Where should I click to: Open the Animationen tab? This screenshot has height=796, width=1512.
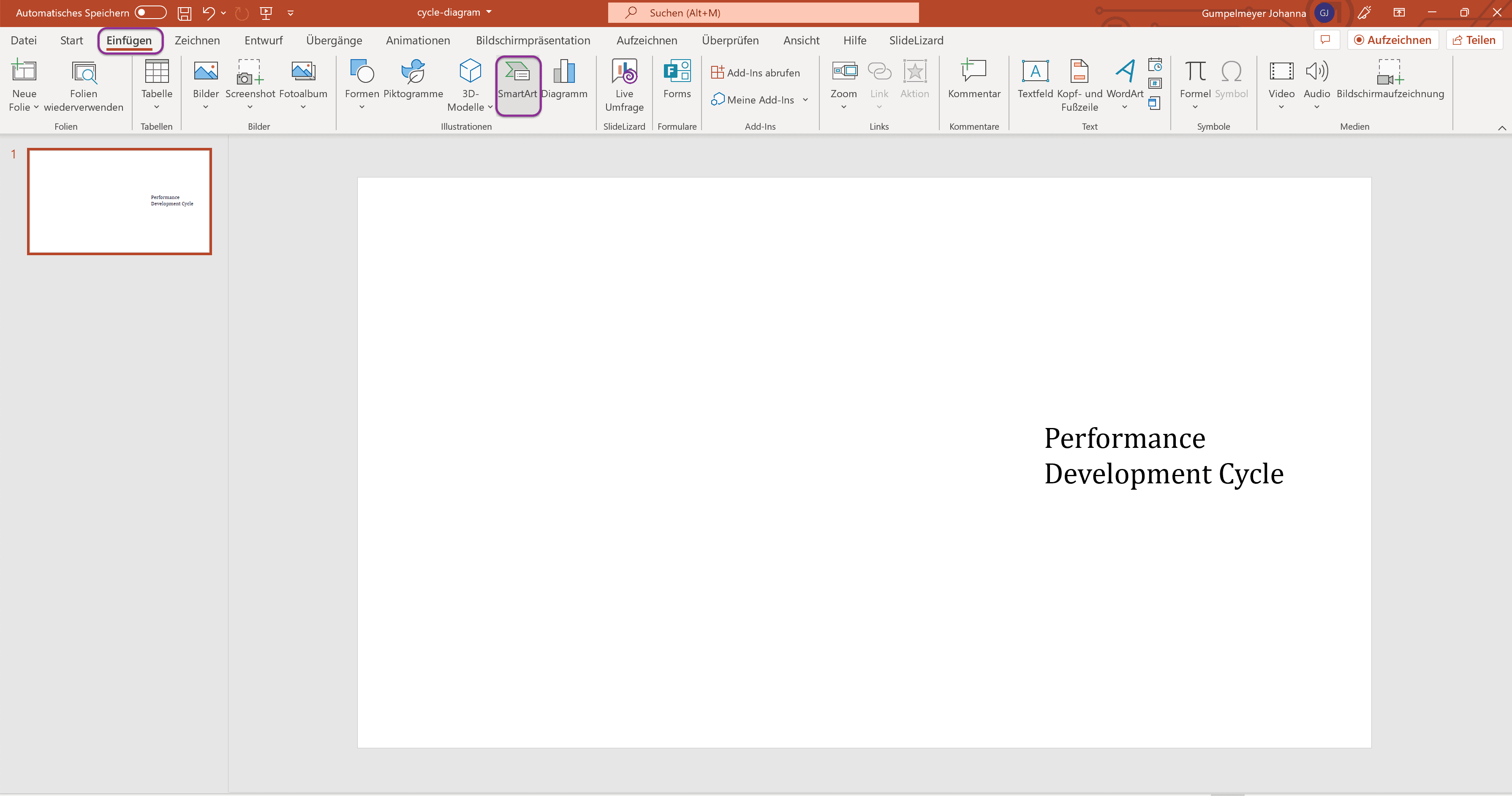tap(417, 41)
